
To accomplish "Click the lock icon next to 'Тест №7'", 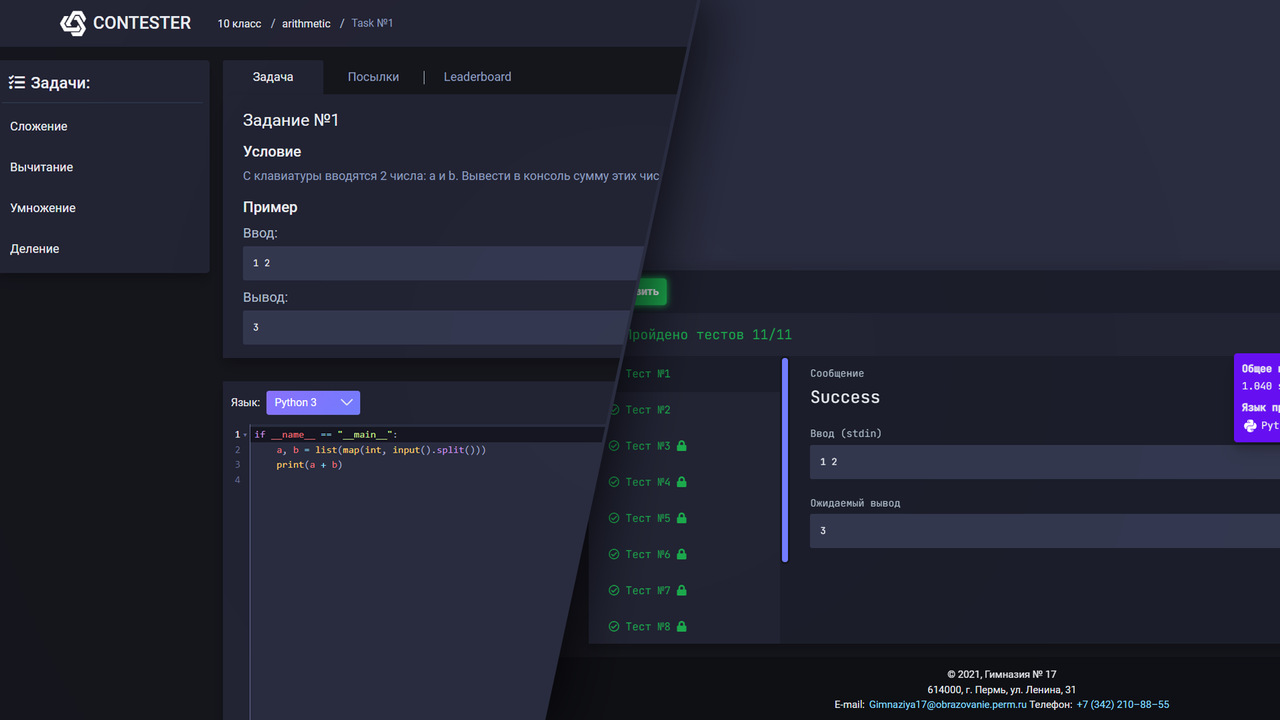I will point(682,590).
